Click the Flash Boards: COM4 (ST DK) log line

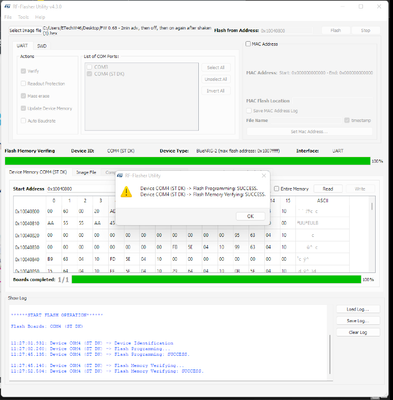pos(47,326)
